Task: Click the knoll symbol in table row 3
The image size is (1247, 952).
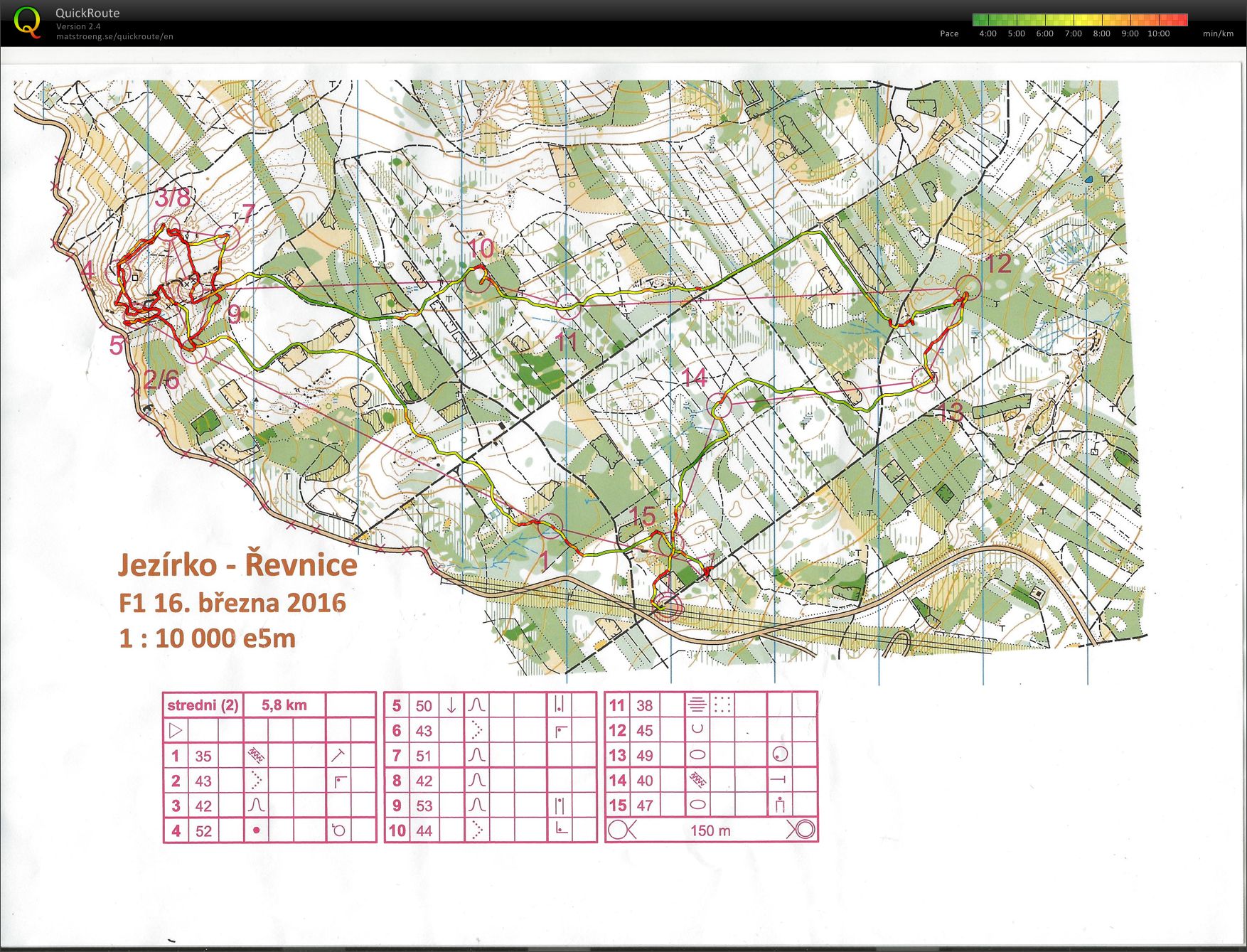Action: pos(256,806)
